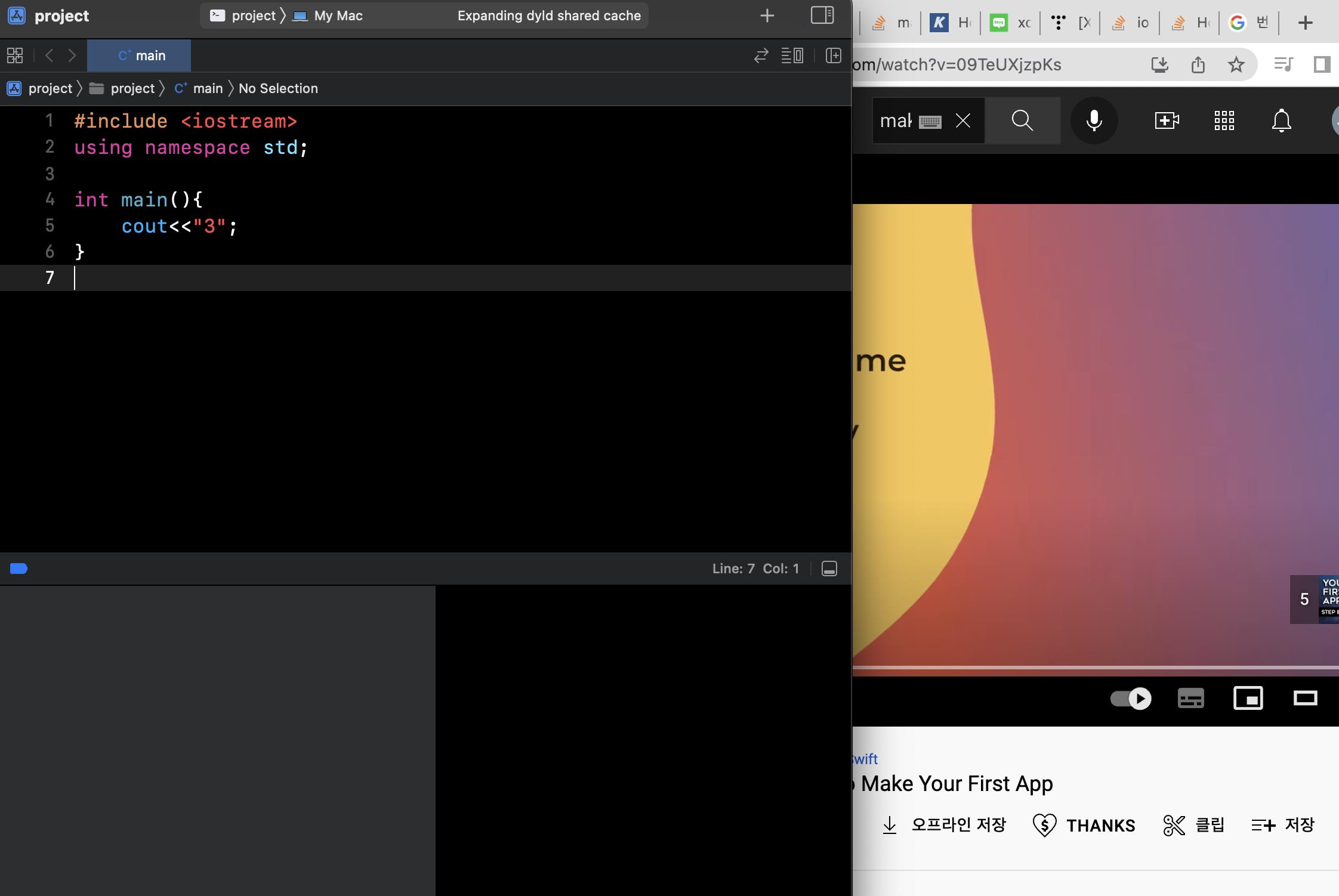
Task: Open the virtual keyboard in search box
Action: pos(930,122)
